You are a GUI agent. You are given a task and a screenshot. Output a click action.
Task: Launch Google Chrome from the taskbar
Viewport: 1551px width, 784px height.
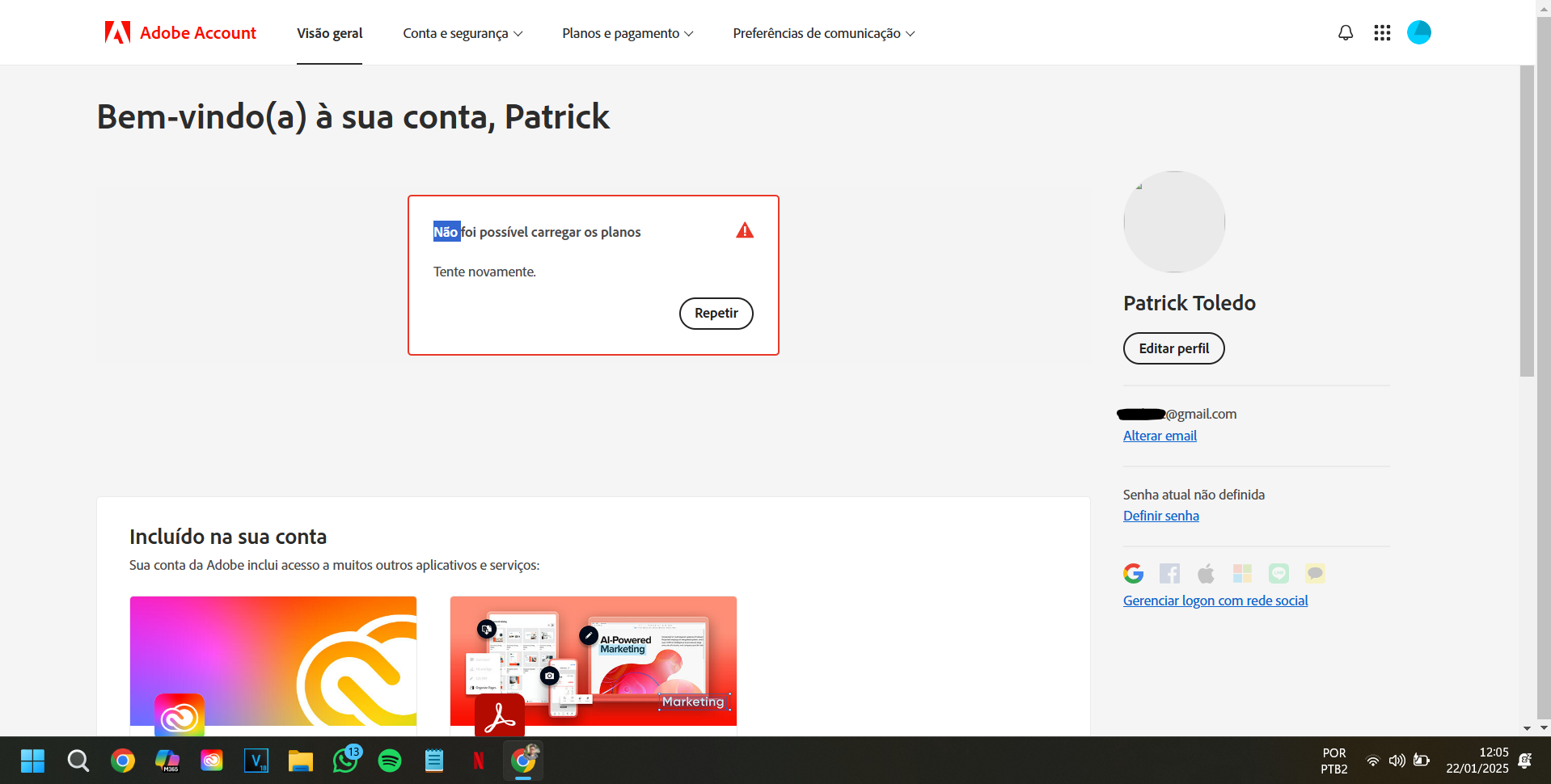click(123, 761)
